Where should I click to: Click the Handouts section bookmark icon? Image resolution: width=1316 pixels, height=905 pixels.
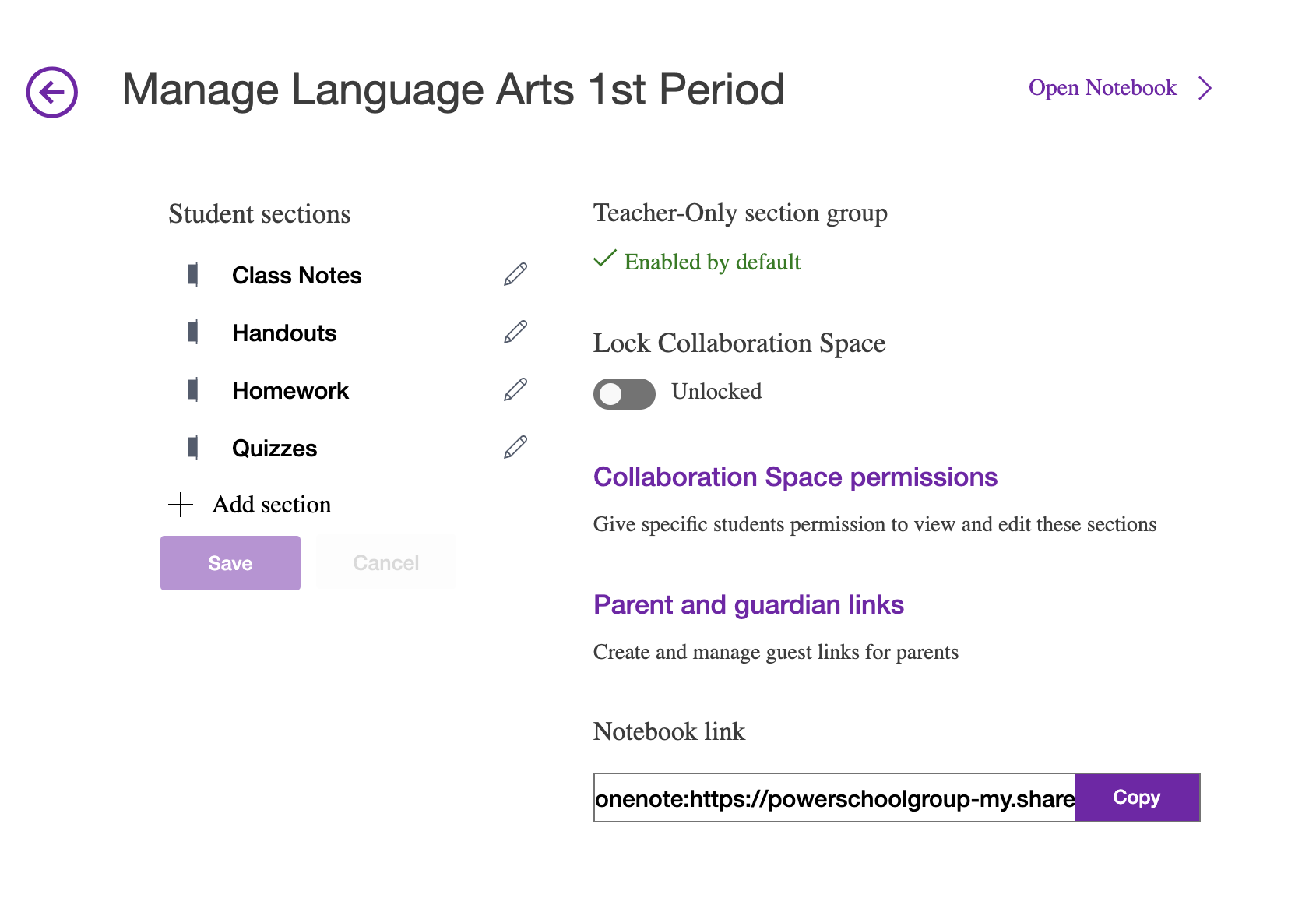coord(192,333)
